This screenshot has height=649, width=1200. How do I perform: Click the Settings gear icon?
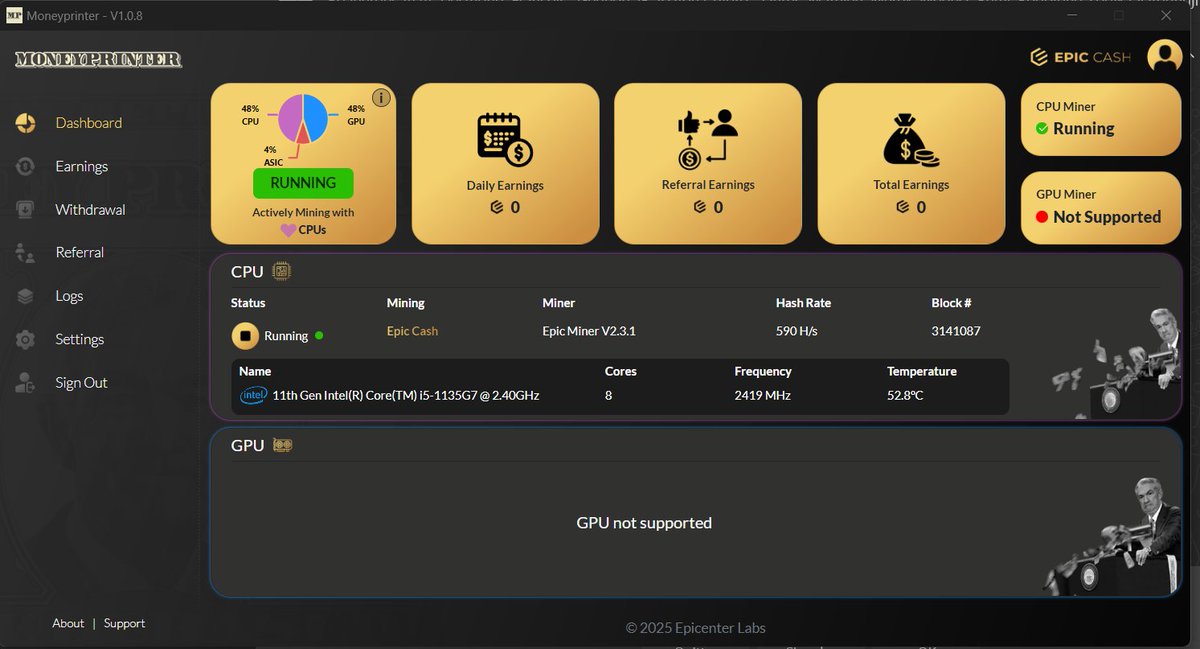pos(26,339)
